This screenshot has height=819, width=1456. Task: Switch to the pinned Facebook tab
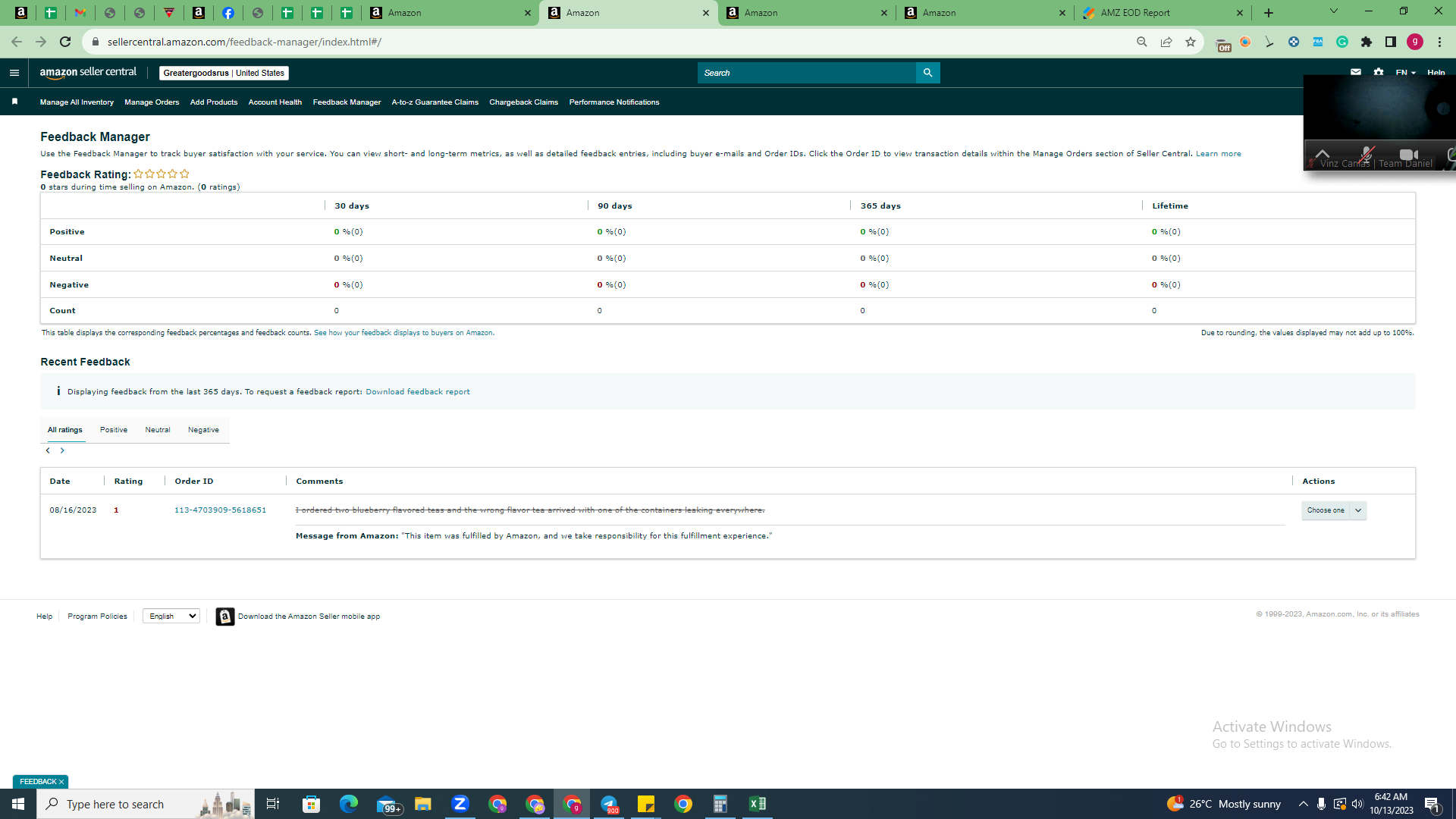click(x=228, y=13)
